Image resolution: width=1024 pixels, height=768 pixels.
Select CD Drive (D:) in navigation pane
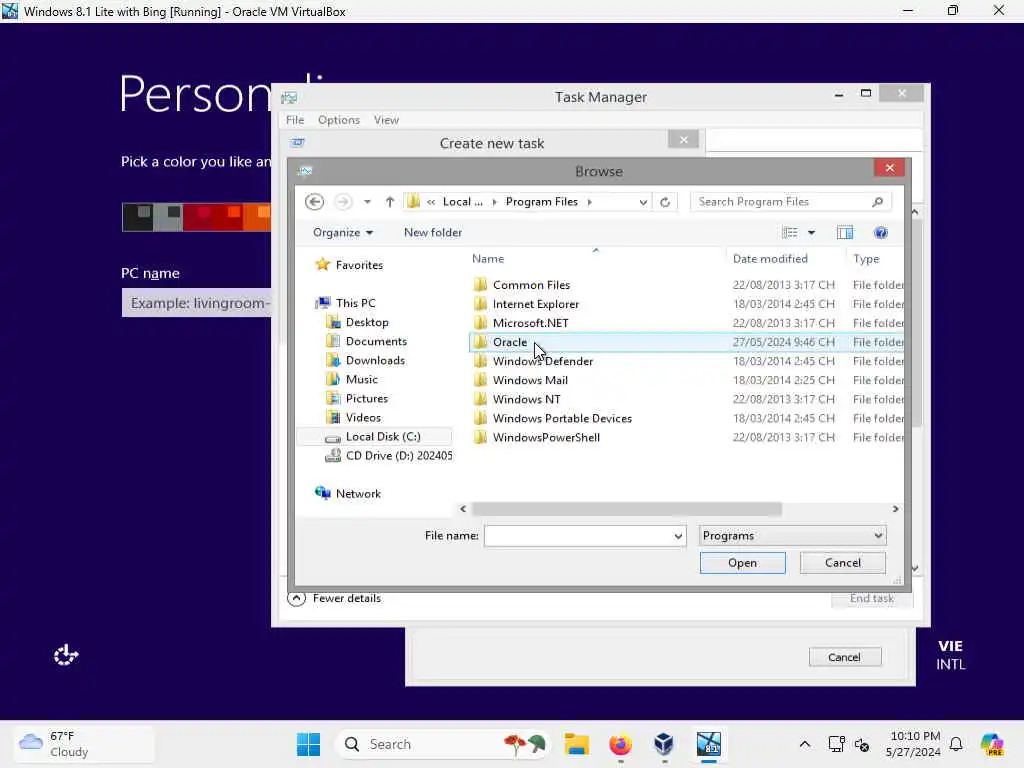[x=398, y=456]
